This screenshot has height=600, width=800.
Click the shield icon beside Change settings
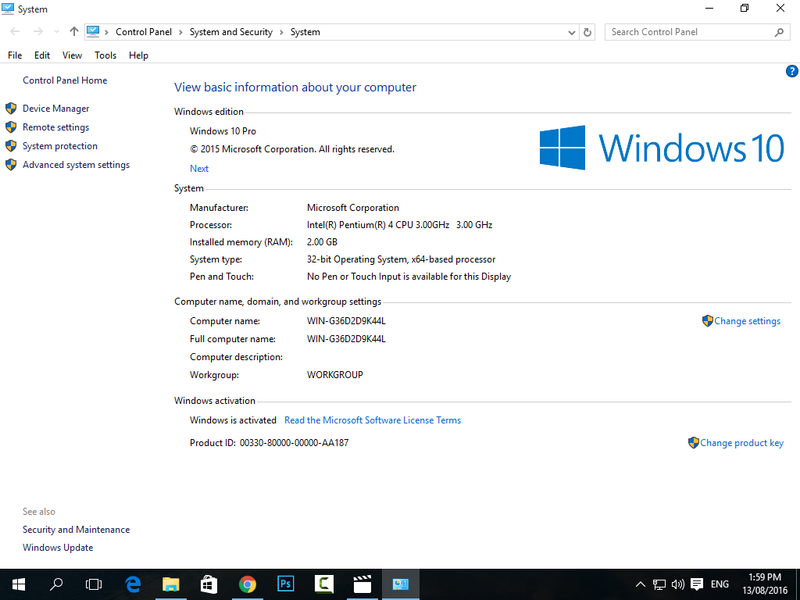tap(707, 321)
